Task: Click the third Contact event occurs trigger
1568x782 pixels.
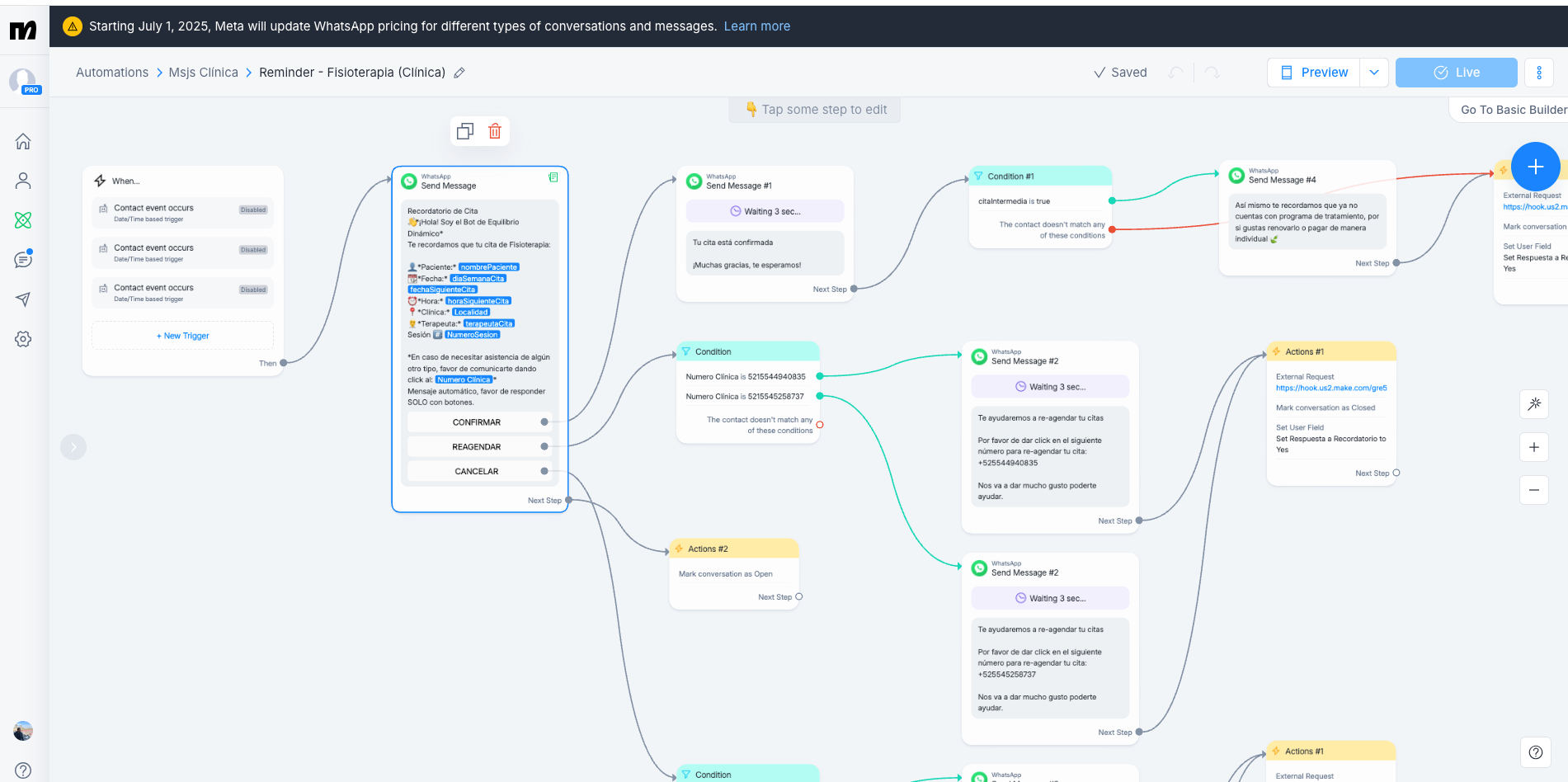Action: (182, 293)
